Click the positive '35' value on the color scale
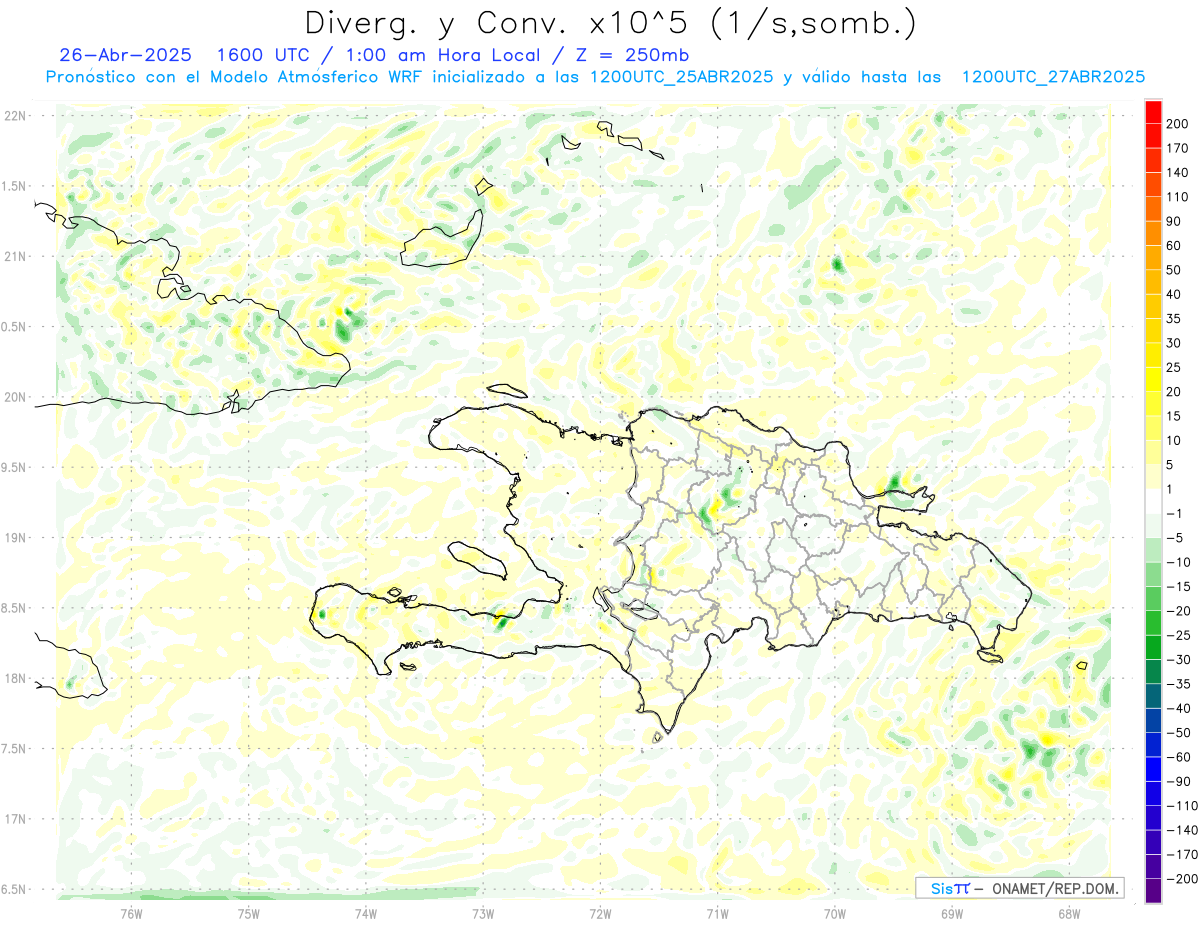Image resolution: width=1200 pixels, height=927 pixels. point(1174,319)
